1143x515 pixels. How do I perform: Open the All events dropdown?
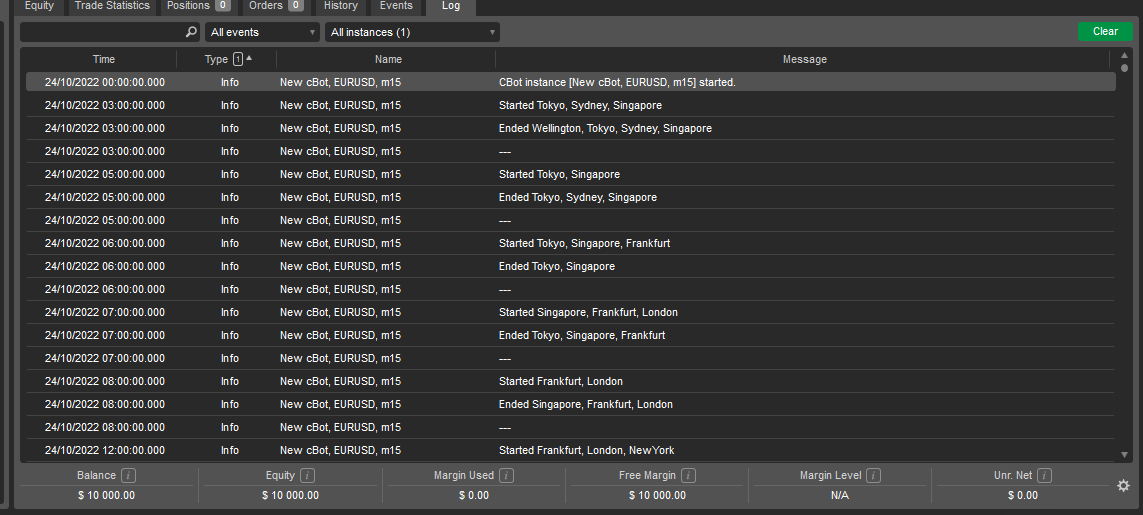click(x=262, y=32)
